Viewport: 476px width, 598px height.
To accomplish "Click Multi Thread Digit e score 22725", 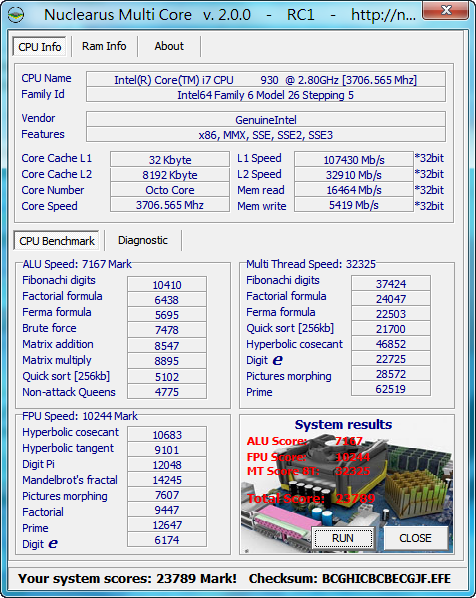I will [x=391, y=358].
